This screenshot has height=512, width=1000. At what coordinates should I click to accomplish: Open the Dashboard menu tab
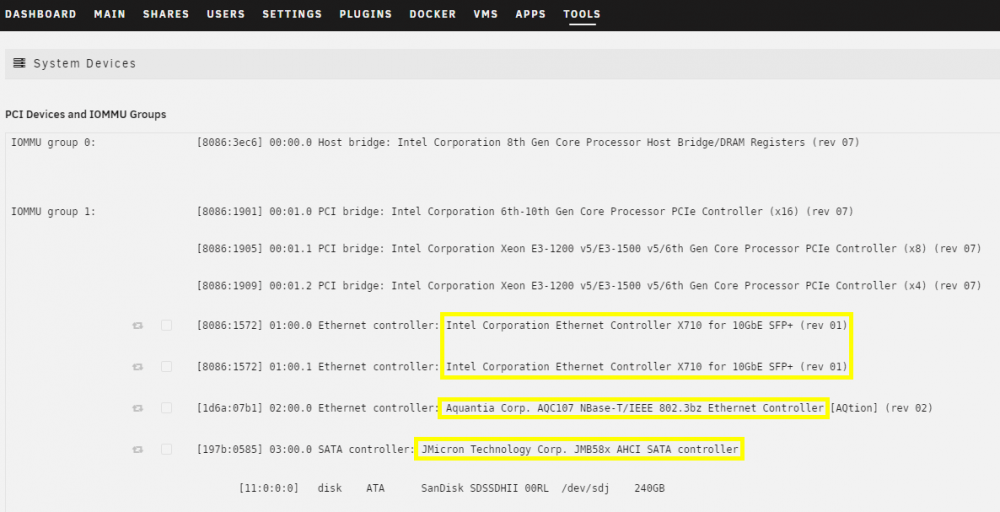[x=40, y=14]
